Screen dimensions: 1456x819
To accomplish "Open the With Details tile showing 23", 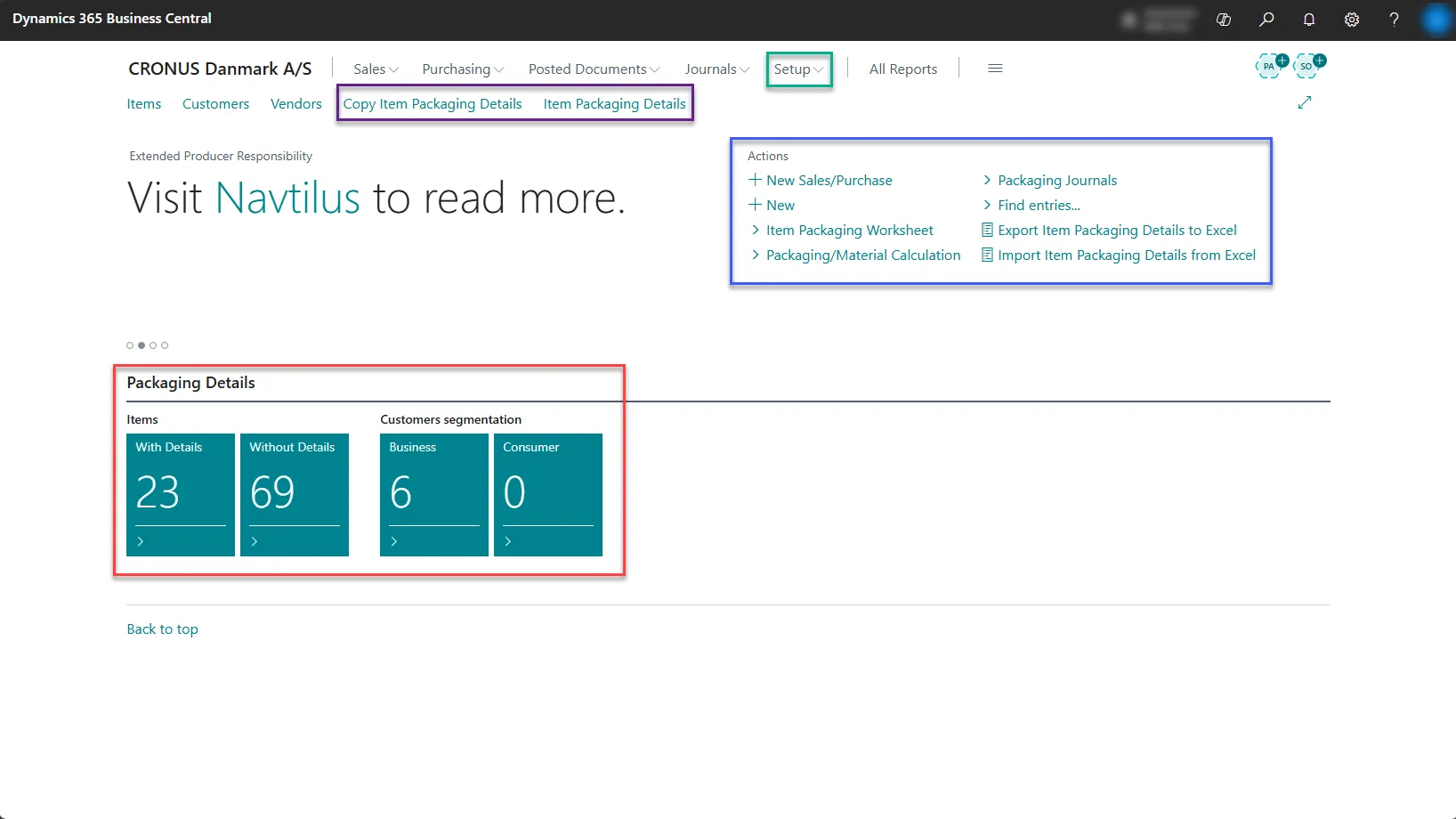I will click(181, 495).
